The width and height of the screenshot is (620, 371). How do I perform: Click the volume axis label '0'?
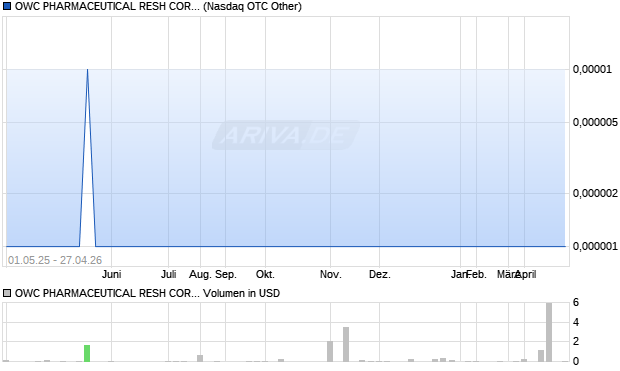pyautogui.click(x=576, y=361)
